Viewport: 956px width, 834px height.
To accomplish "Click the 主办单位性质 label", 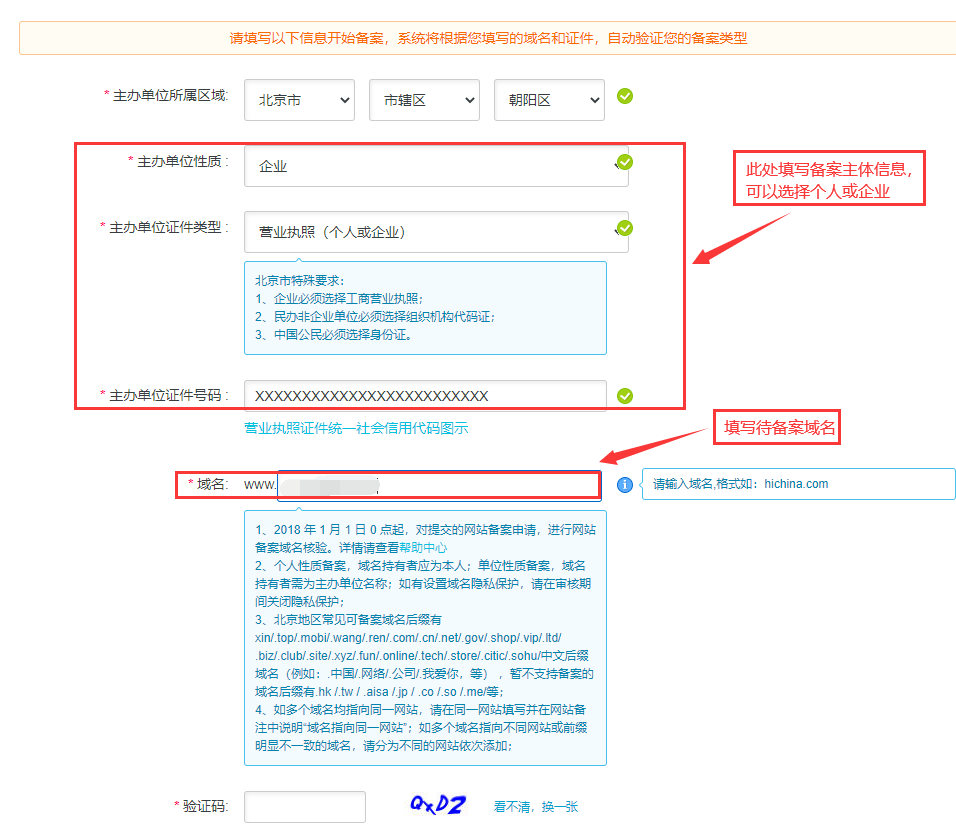I will [x=182, y=161].
